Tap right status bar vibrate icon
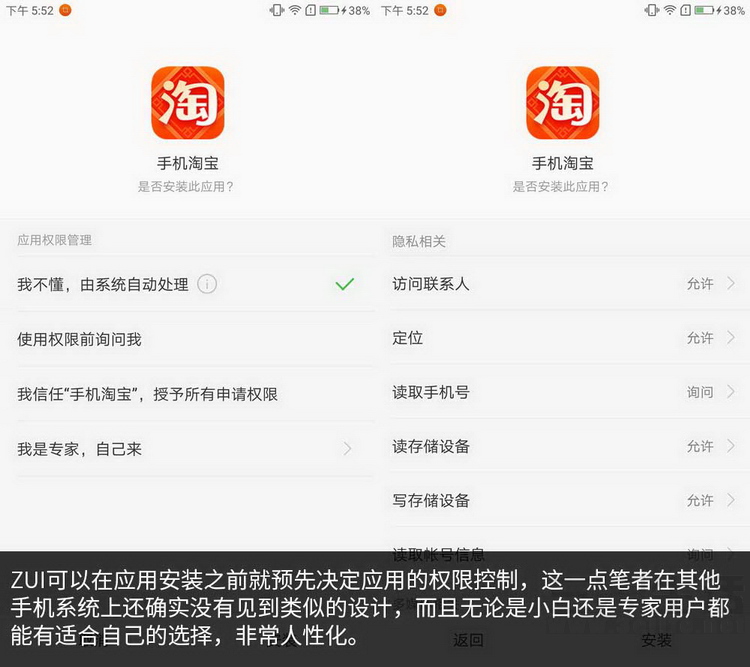The width and height of the screenshot is (750, 667). pyautogui.click(x=652, y=10)
